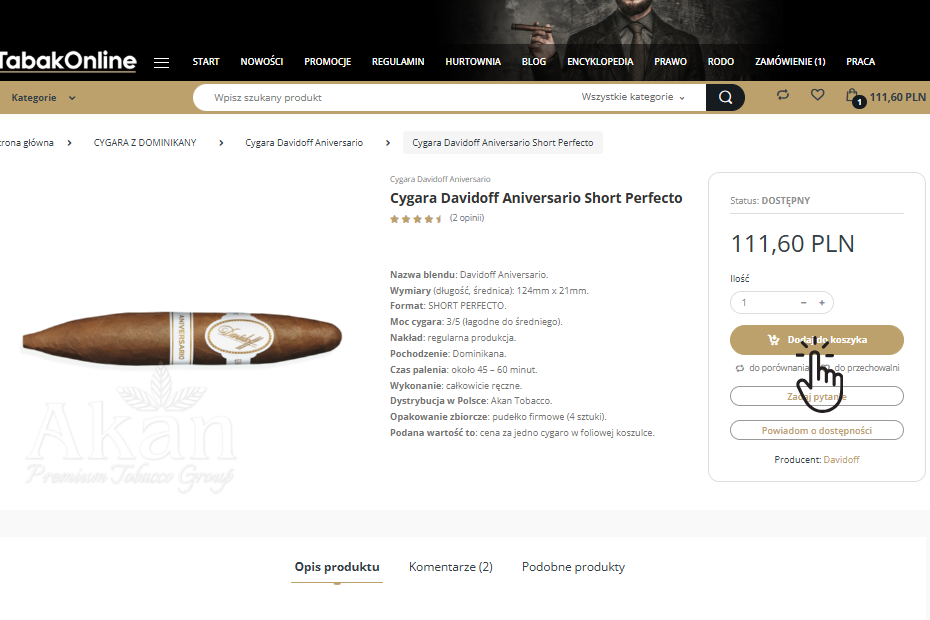Click the Powiadom o dostępności button
The width and height of the screenshot is (930, 620).
point(816,430)
